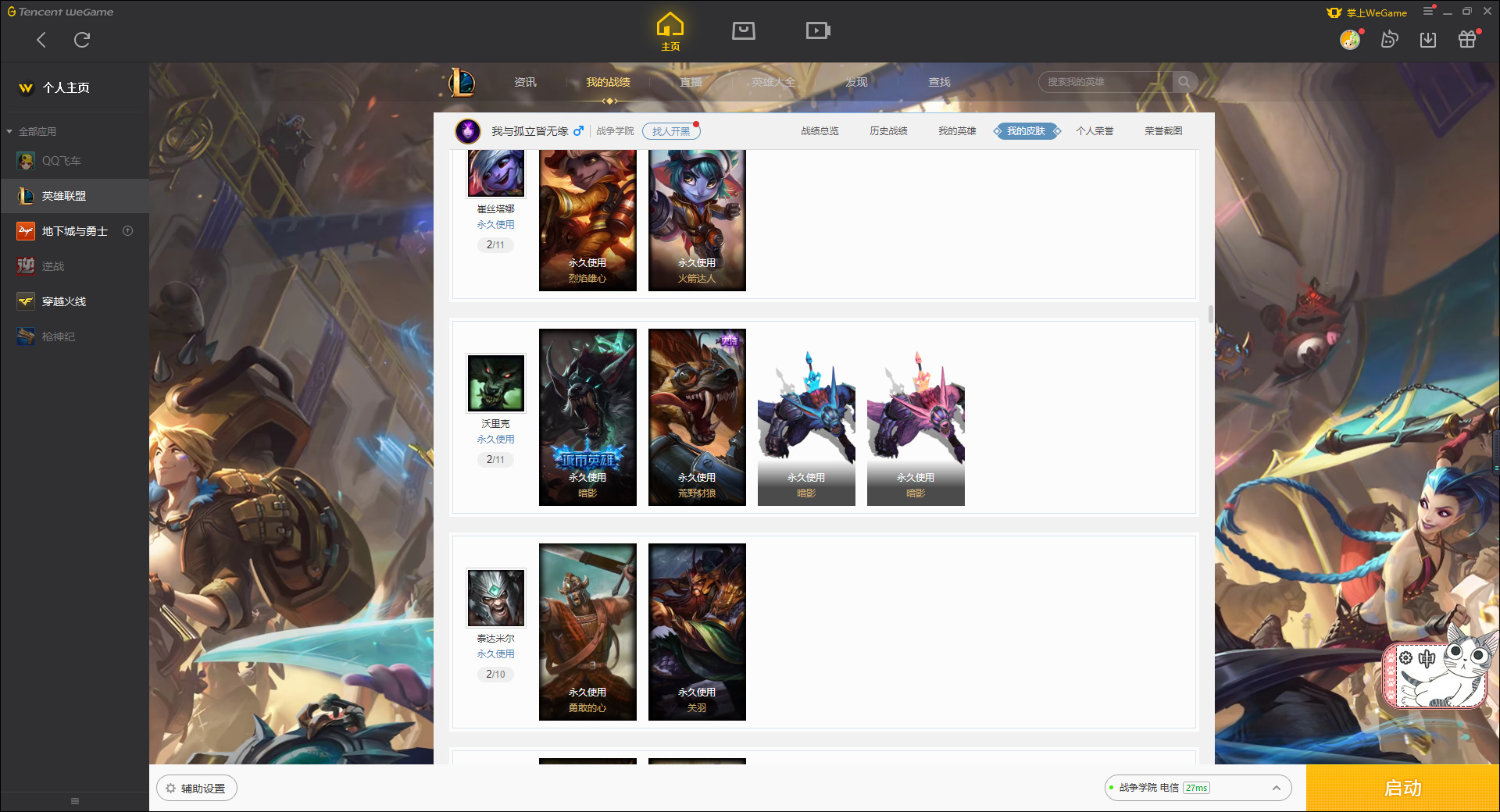Viewport: 1500px width, 812px height.
Task: Click the League of Legends logo icon
Action: tap(462, 82)
